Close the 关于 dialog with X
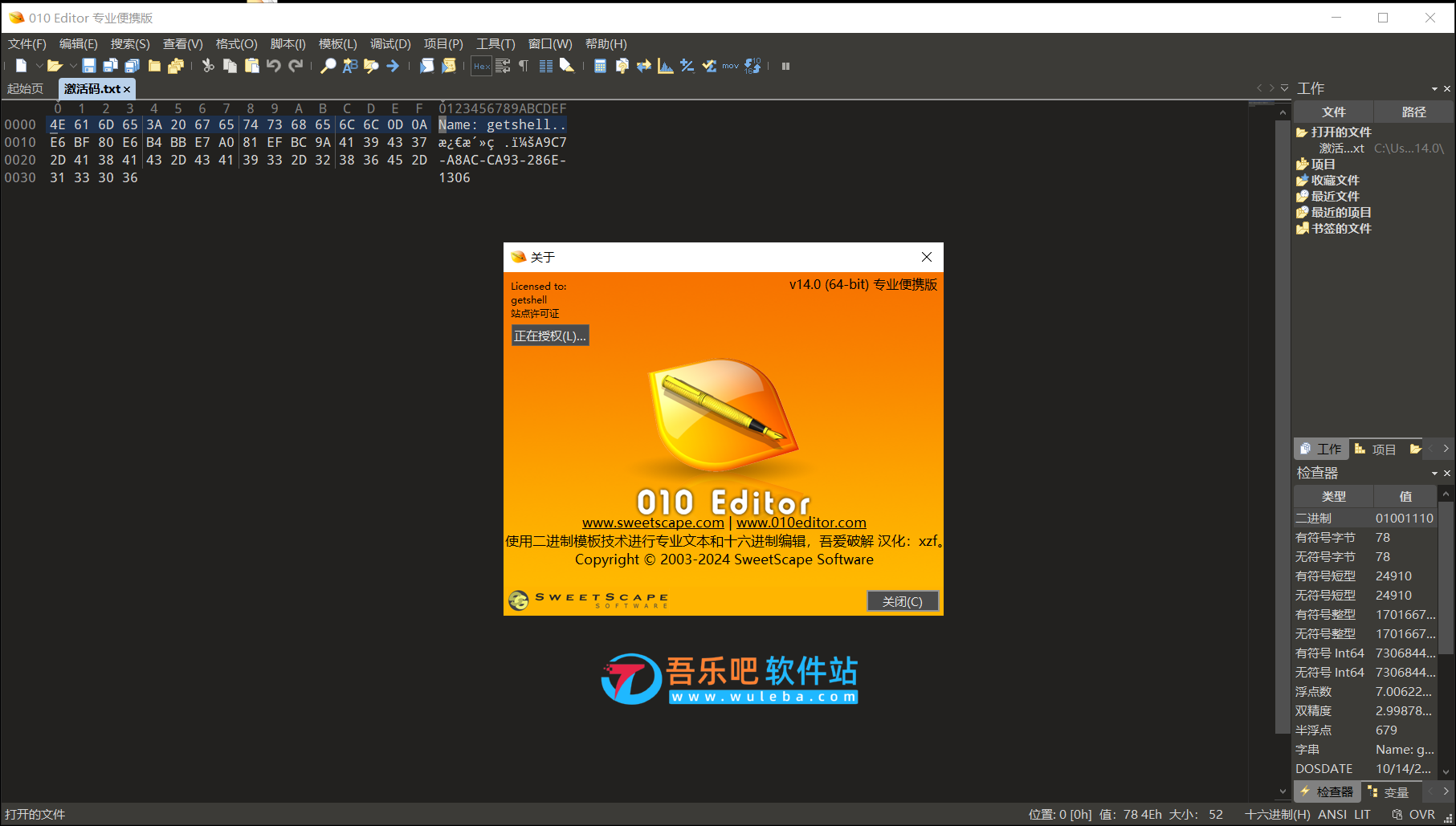The width and height of the screenshot is (1456, 826). click(x=927, y=257)
